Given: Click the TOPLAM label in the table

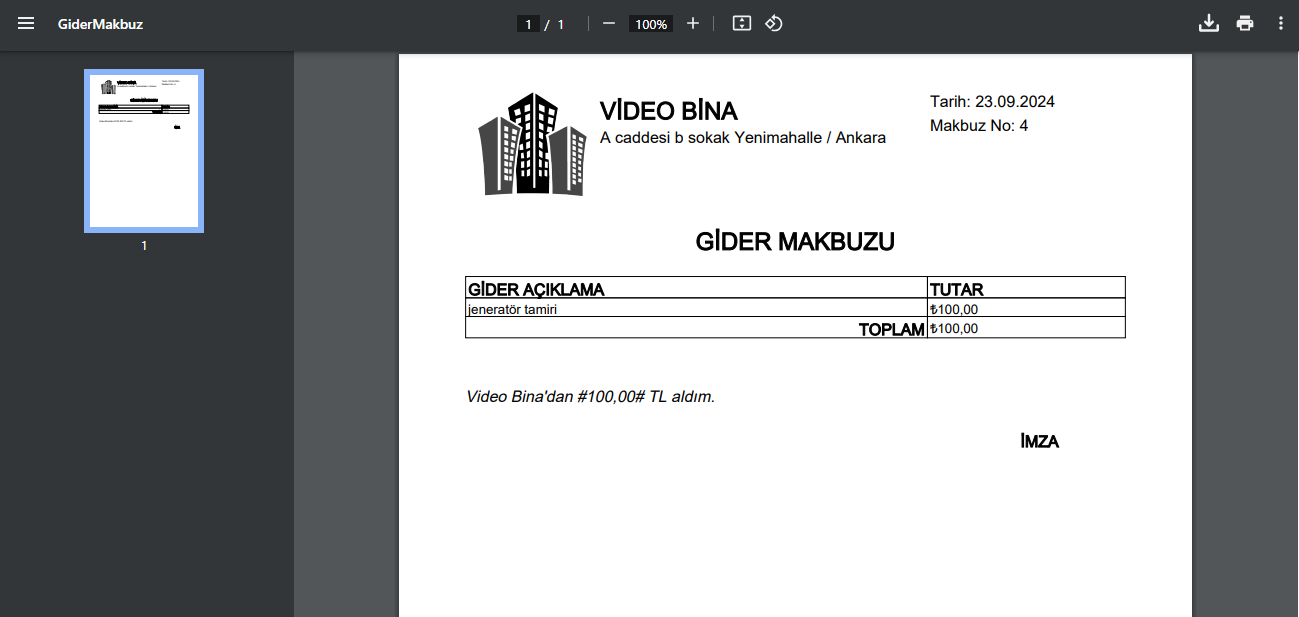Looking at the screenshot, I should click(891, 329).
